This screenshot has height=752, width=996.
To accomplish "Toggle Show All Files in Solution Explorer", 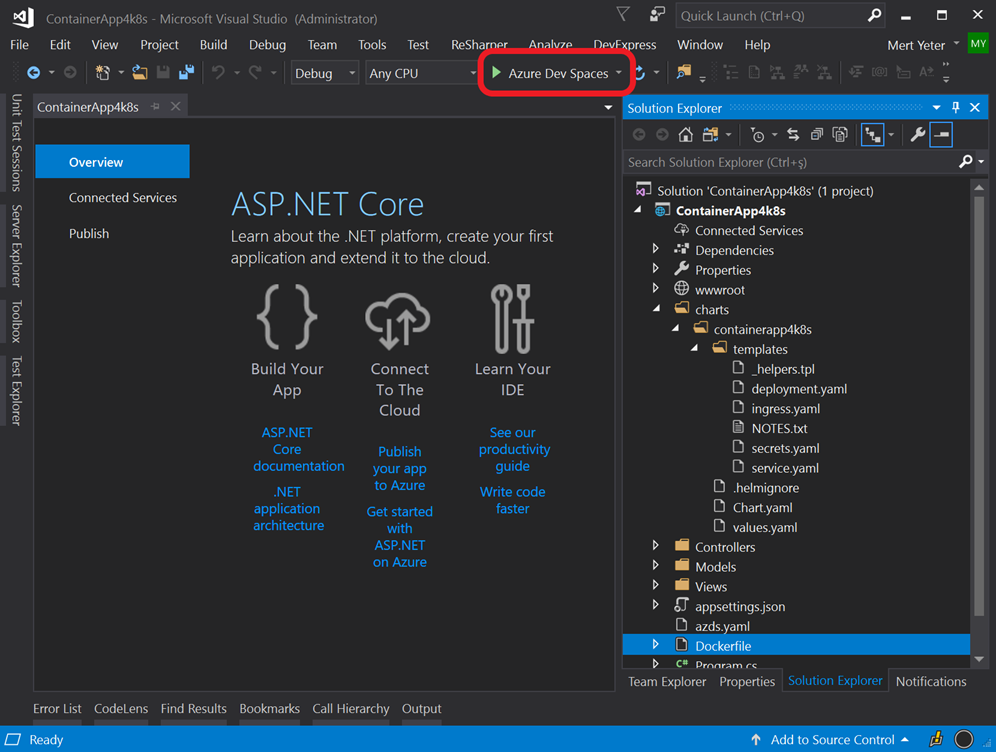I will click(840, 135).
